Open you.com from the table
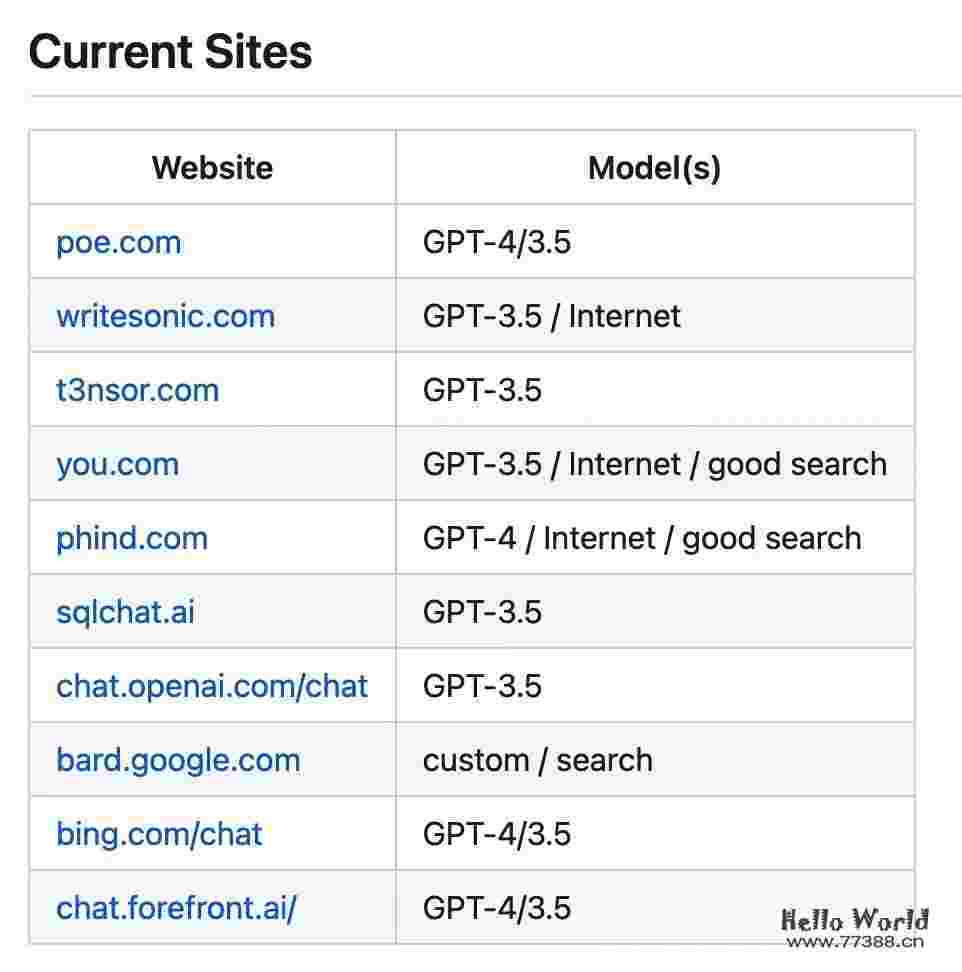Viewport: 962px width, 972px height. click(x=117, y=464)
